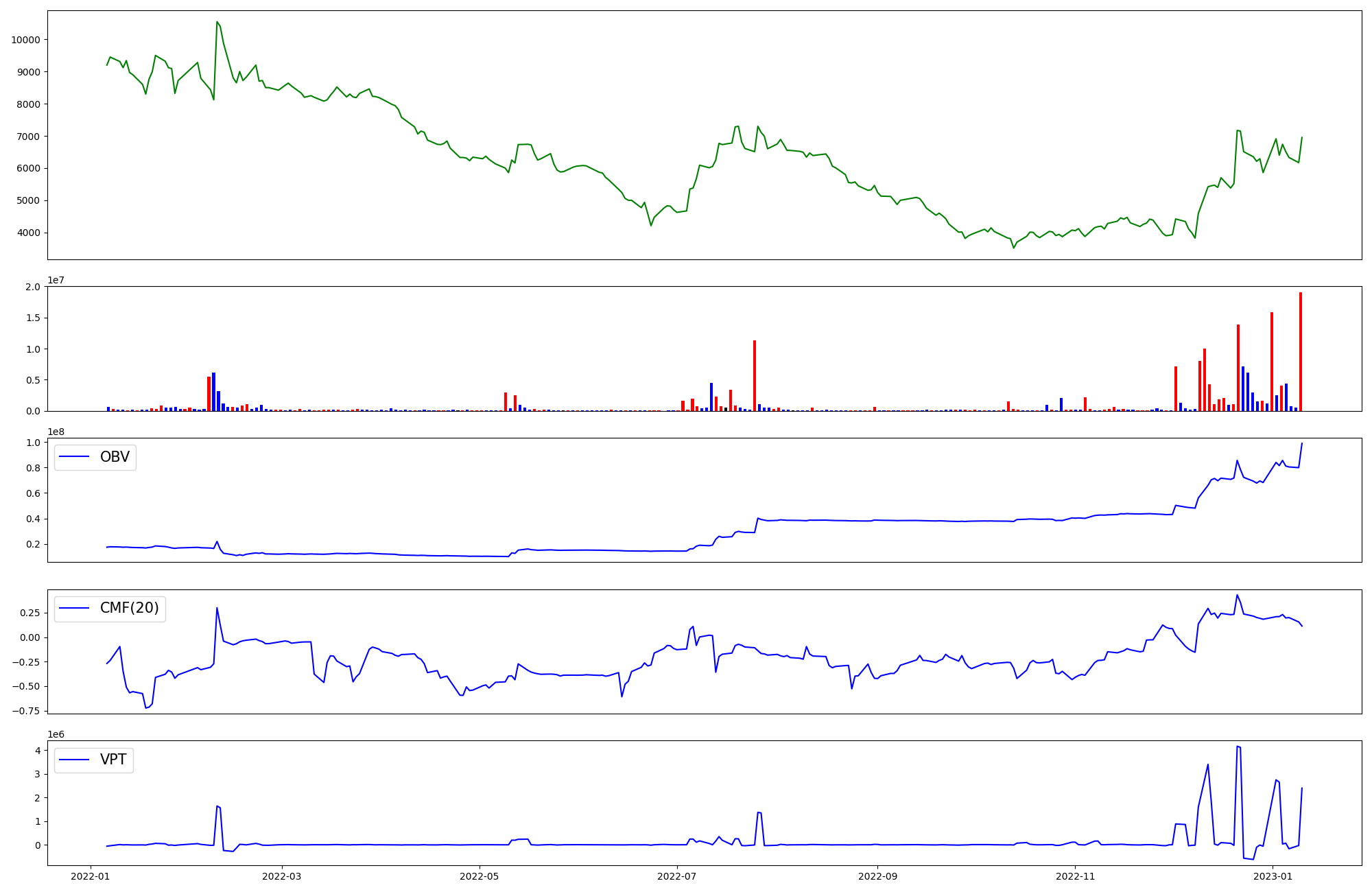Click the blue line swatch in VPT legend
The image size is (1372, 892).
(75, 760)
